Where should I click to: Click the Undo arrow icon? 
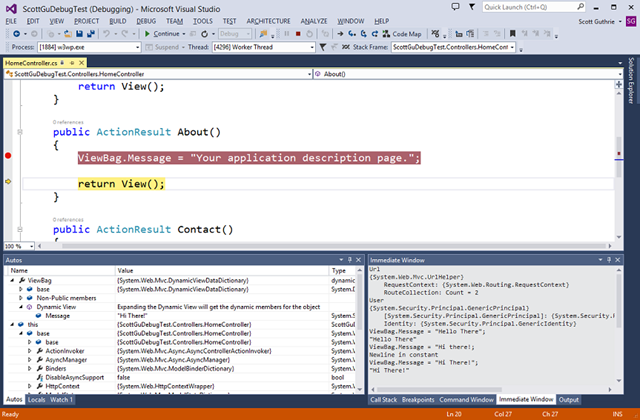coord(107,34)
